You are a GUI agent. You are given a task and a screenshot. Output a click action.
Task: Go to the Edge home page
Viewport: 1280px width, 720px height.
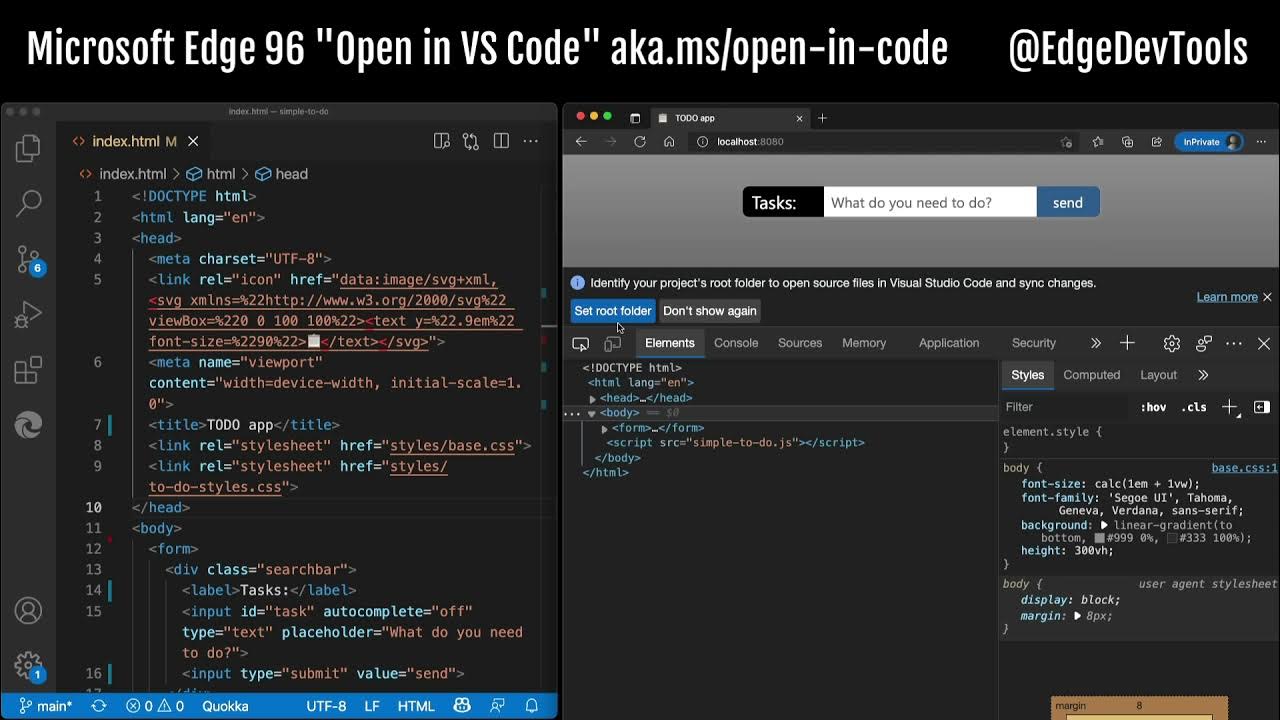[669, 142]
